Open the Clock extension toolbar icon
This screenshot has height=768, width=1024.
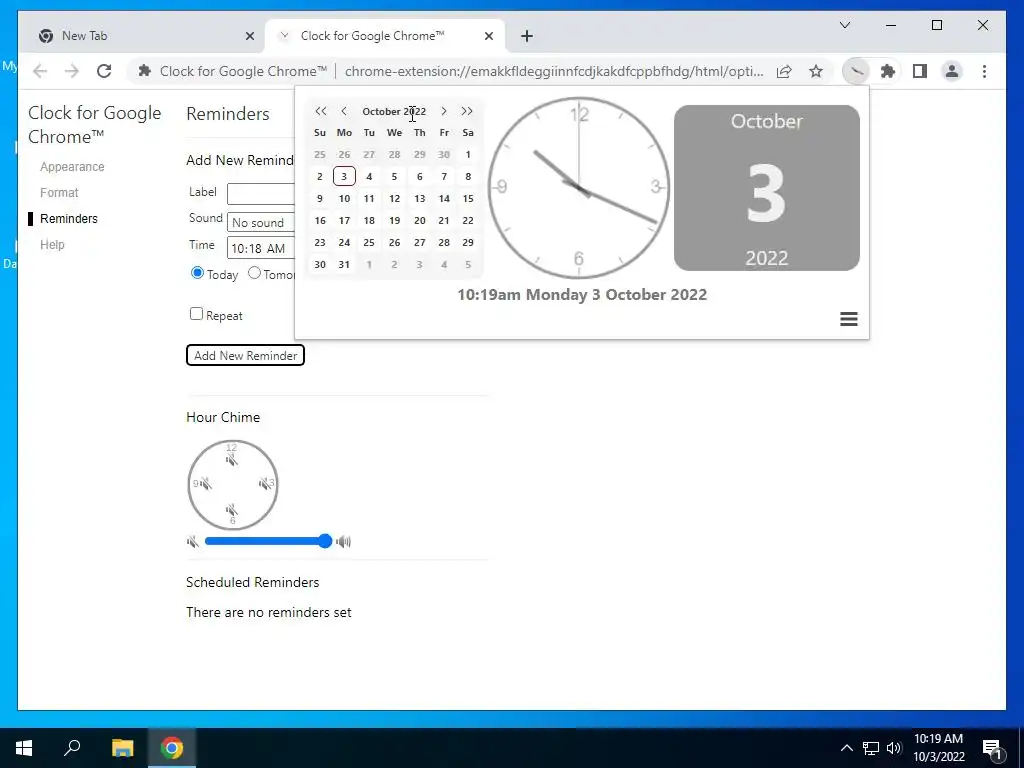point(856,71)
